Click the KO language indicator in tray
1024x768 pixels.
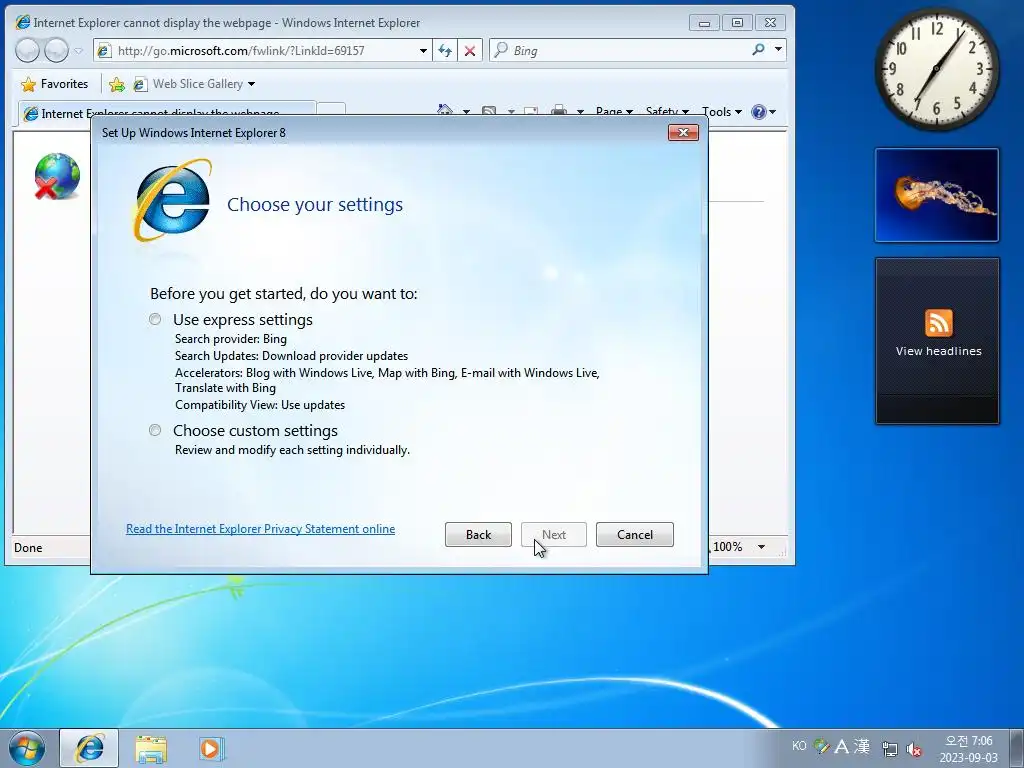click(x=799, y=746)
